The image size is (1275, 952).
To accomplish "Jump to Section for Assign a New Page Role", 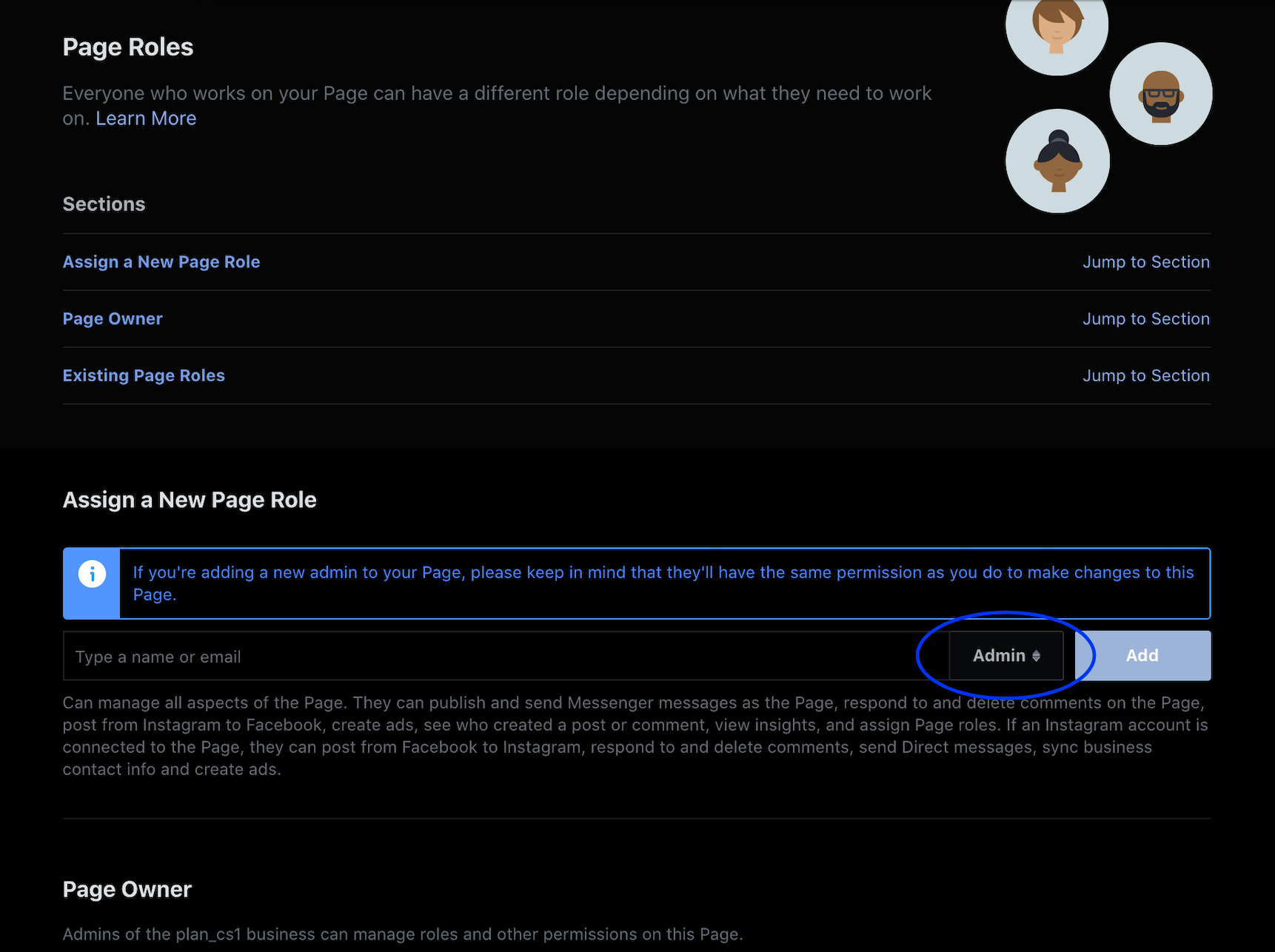I will click(x=1146, y=262).
